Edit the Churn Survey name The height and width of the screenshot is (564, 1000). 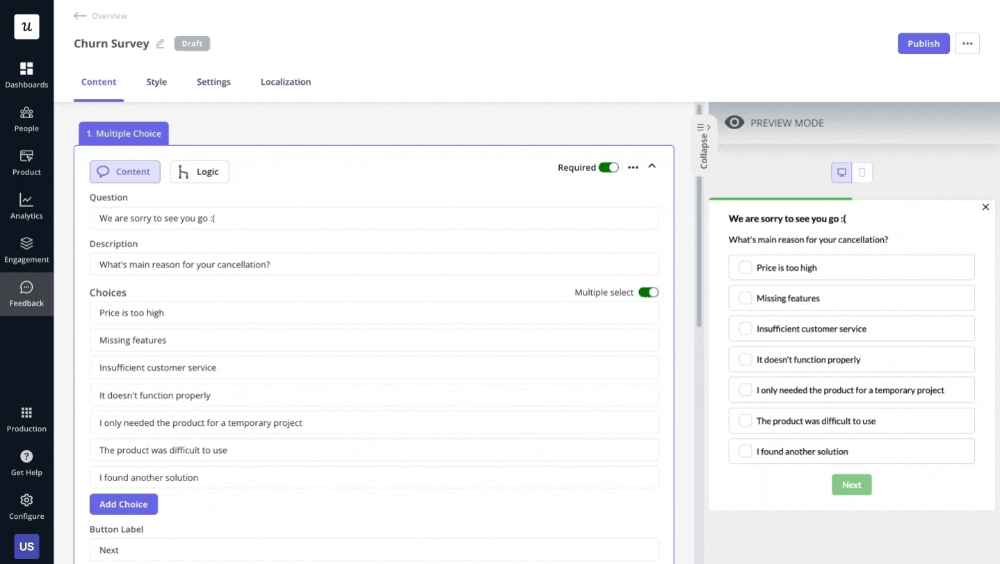(x=160, y=43)
